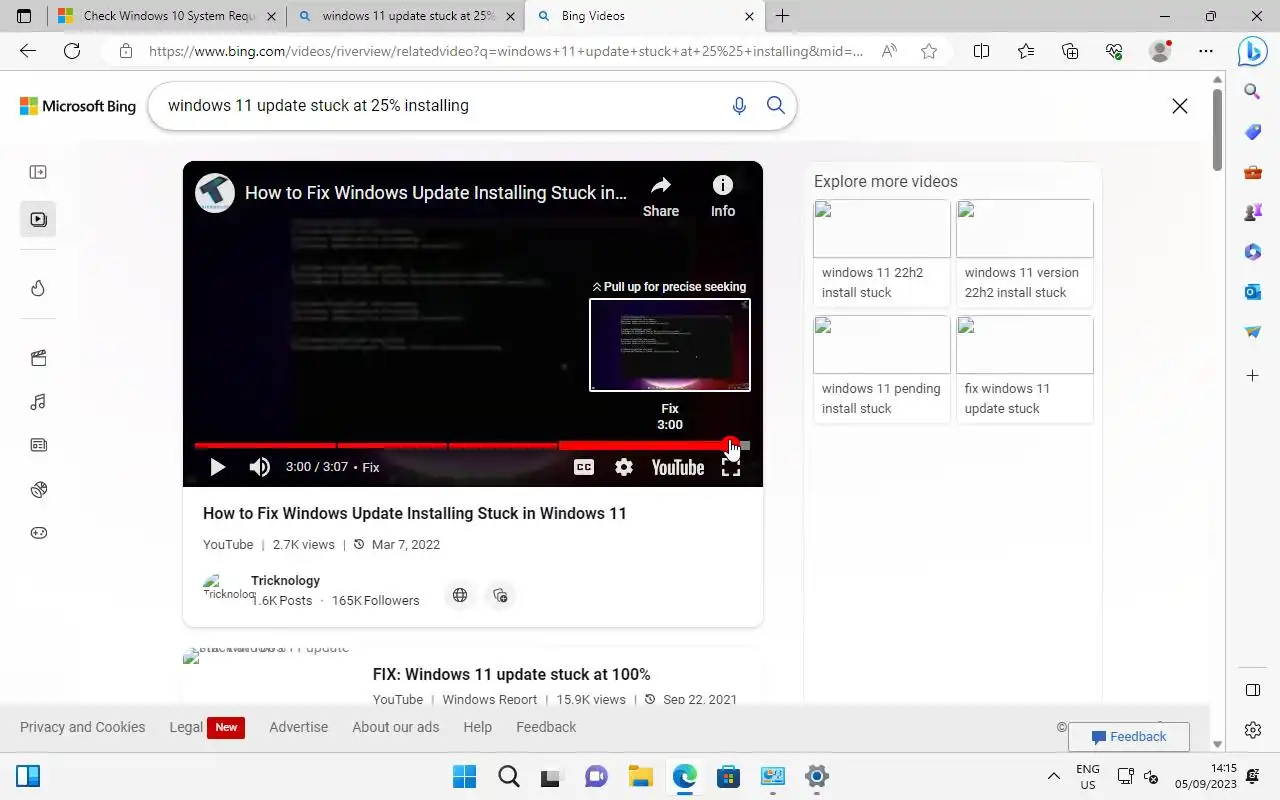Open Edge tab actions menu button
Viewport: 1280px width, 800px height.
click(24, 16)
